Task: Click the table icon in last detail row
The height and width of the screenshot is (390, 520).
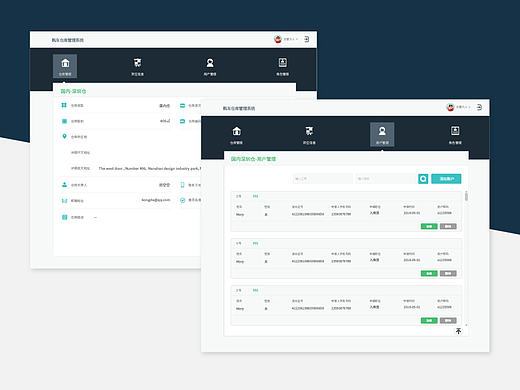Action: pos(64,217)
